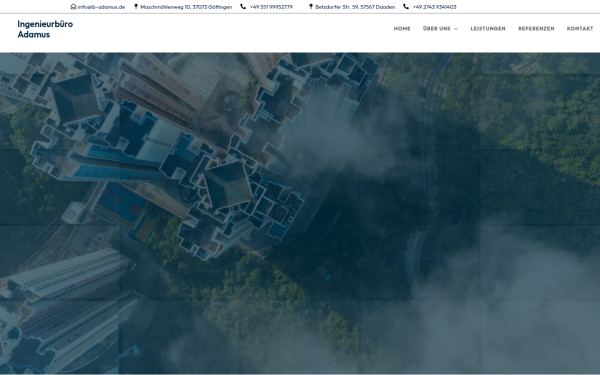600x375 pixels.
Task: Call the +49 551 Göttingen phone number
Action: pos(271,7)
